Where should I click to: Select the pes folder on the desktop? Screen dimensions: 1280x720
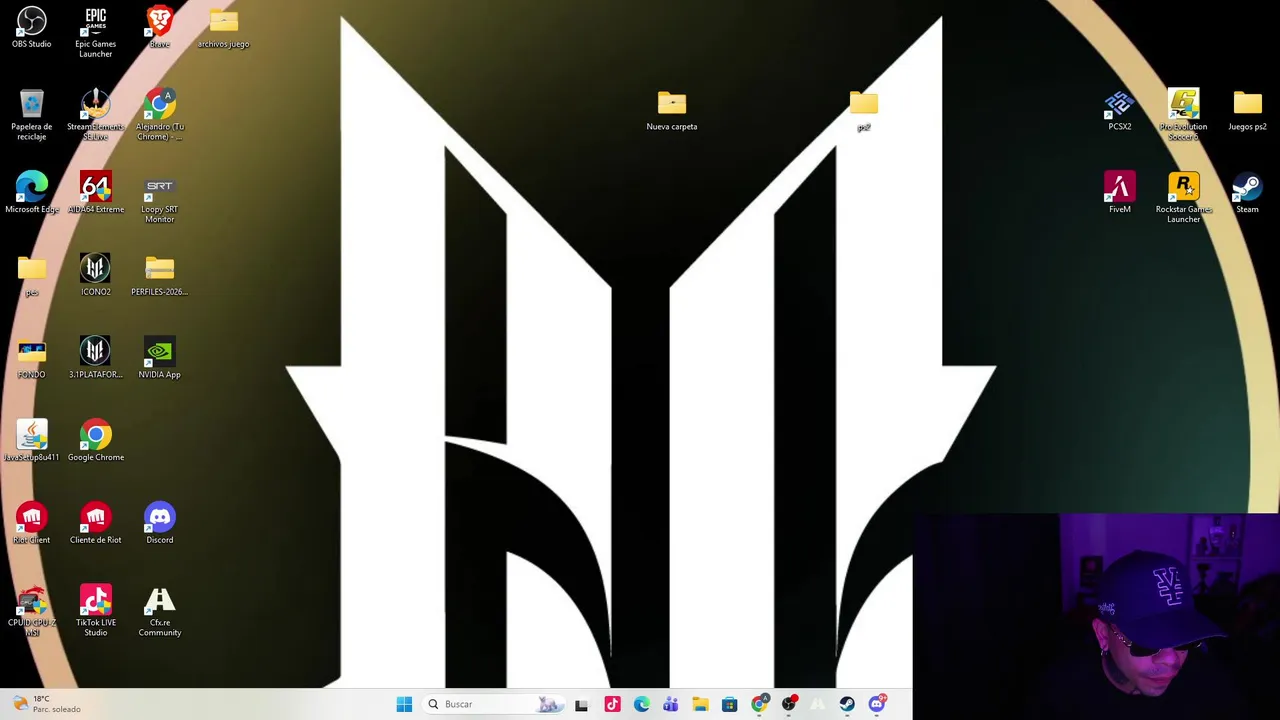[31, 276]
